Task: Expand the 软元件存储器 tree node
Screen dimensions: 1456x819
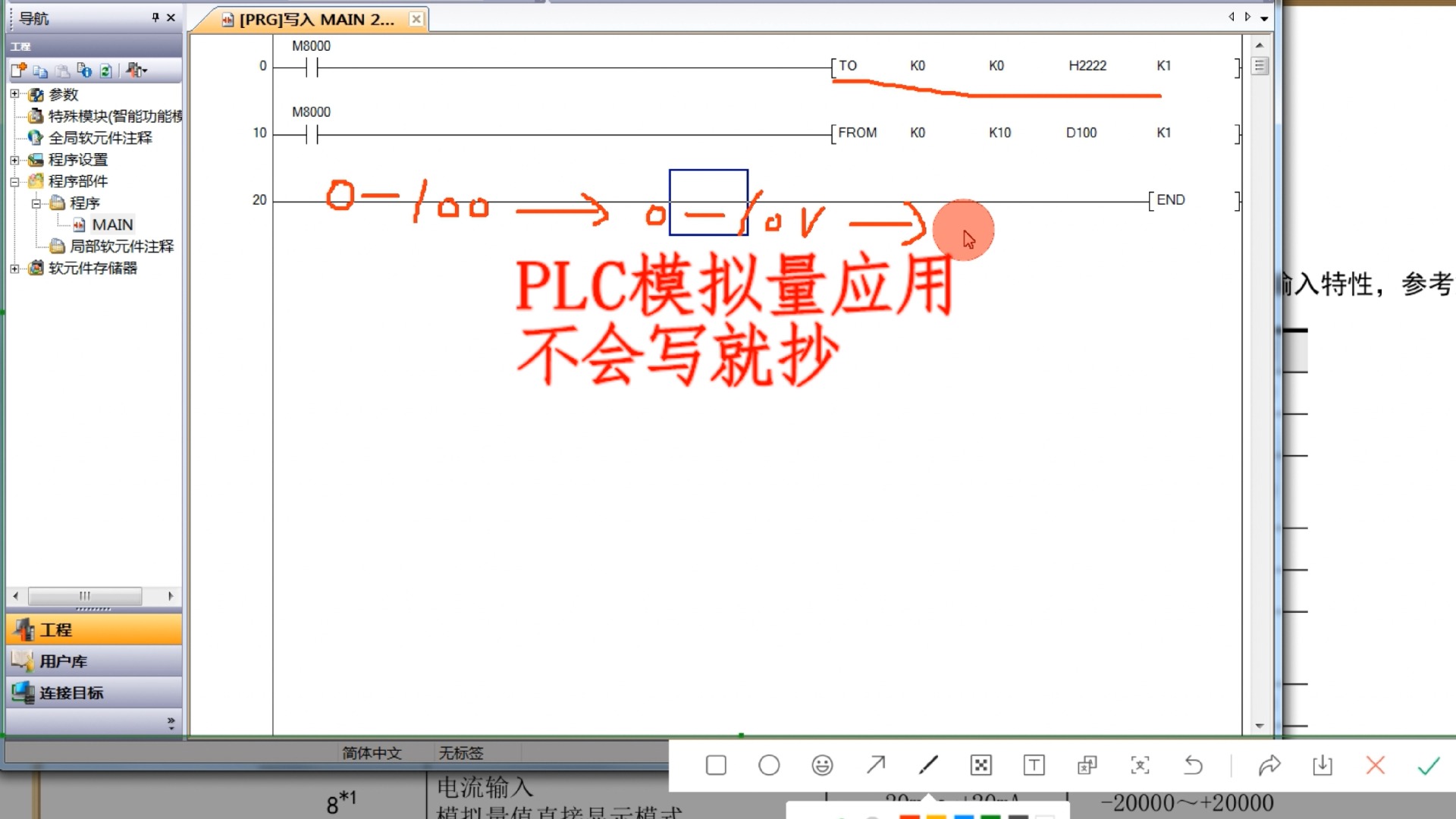Action: point(14,268)
